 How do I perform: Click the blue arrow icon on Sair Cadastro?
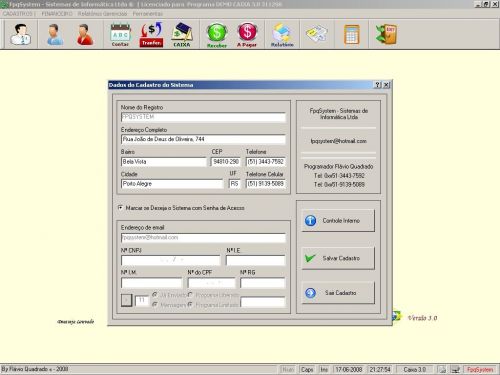point(310,293)
